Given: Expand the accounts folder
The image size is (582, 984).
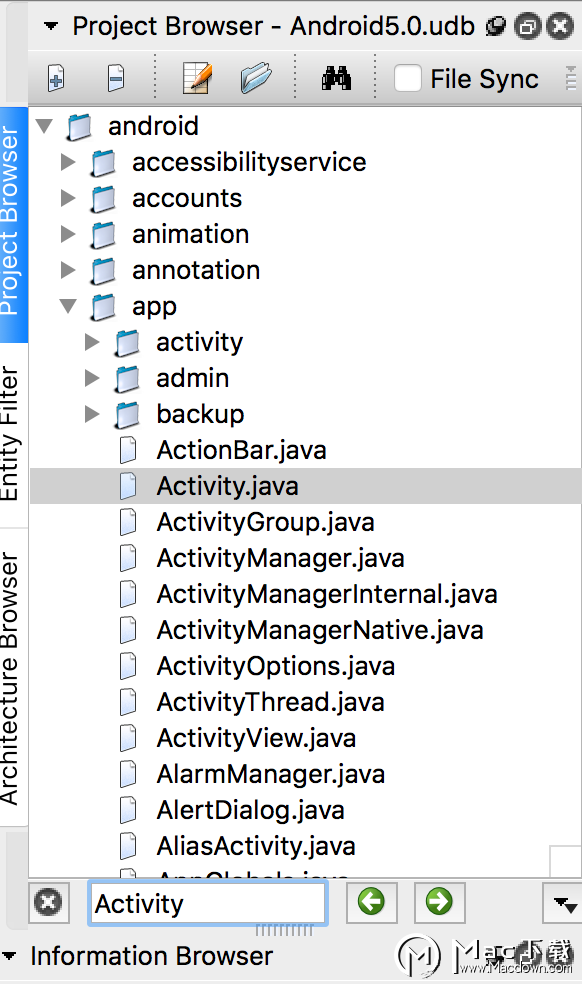Looking at the screenshot, I should pos(68,198).
